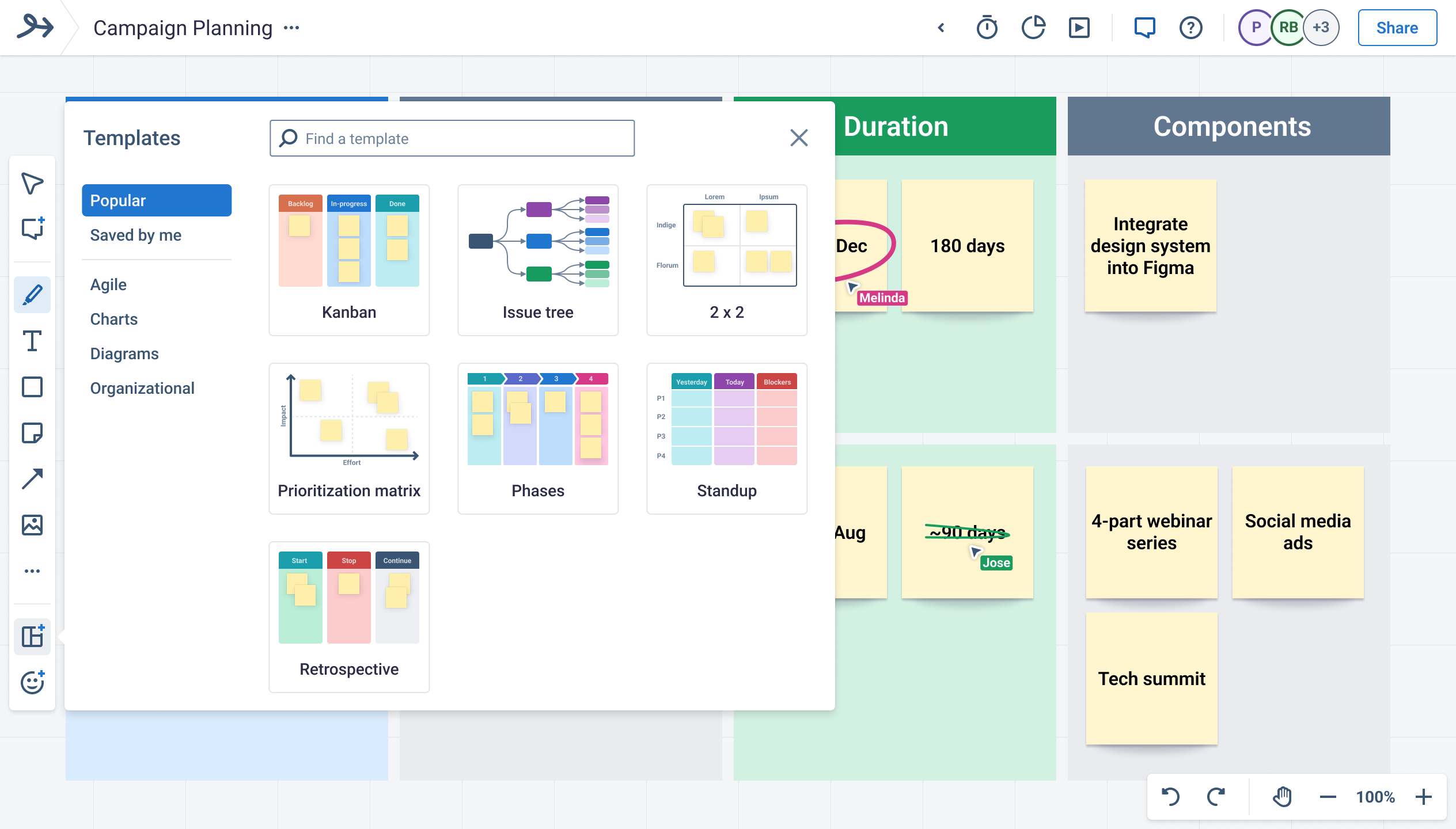This screenshot has width=1456, height=829.
Task: Choose the Kanban template thumbnail
Action: point(349,259)
